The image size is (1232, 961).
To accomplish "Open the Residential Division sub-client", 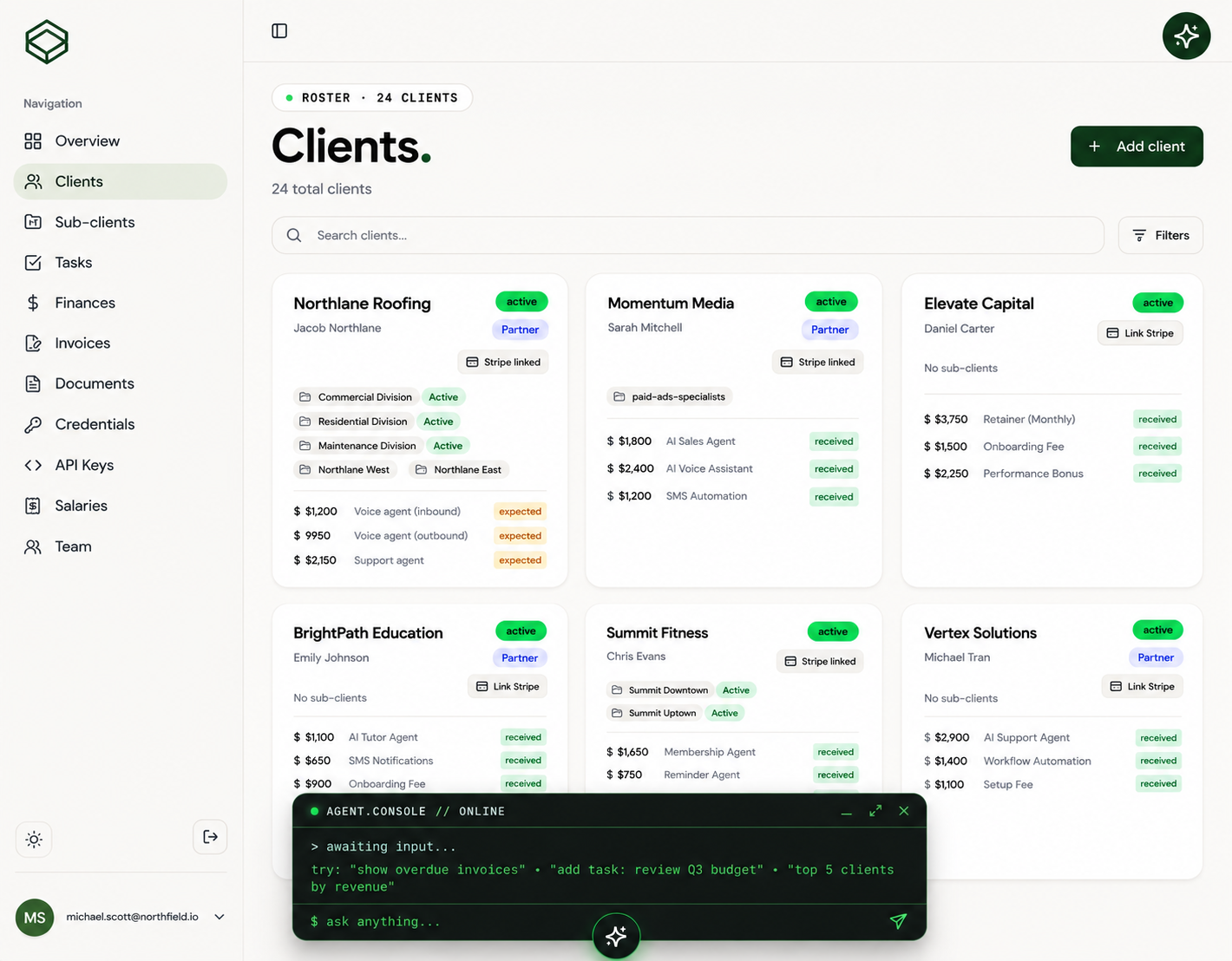I will (x=353, y=422).
